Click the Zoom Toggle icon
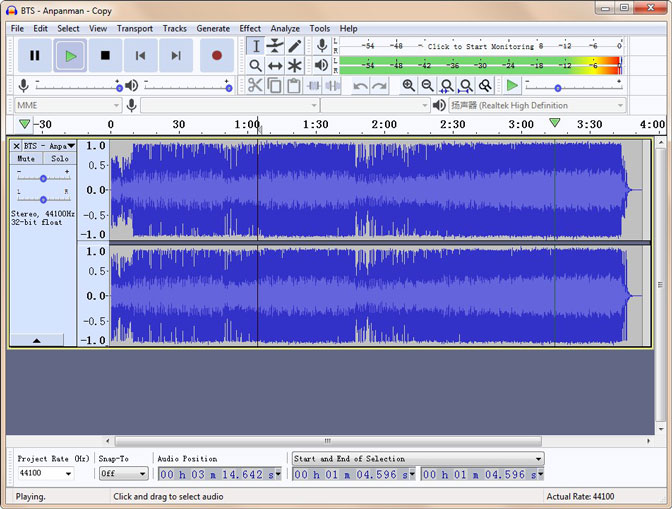 pos(485,86)
